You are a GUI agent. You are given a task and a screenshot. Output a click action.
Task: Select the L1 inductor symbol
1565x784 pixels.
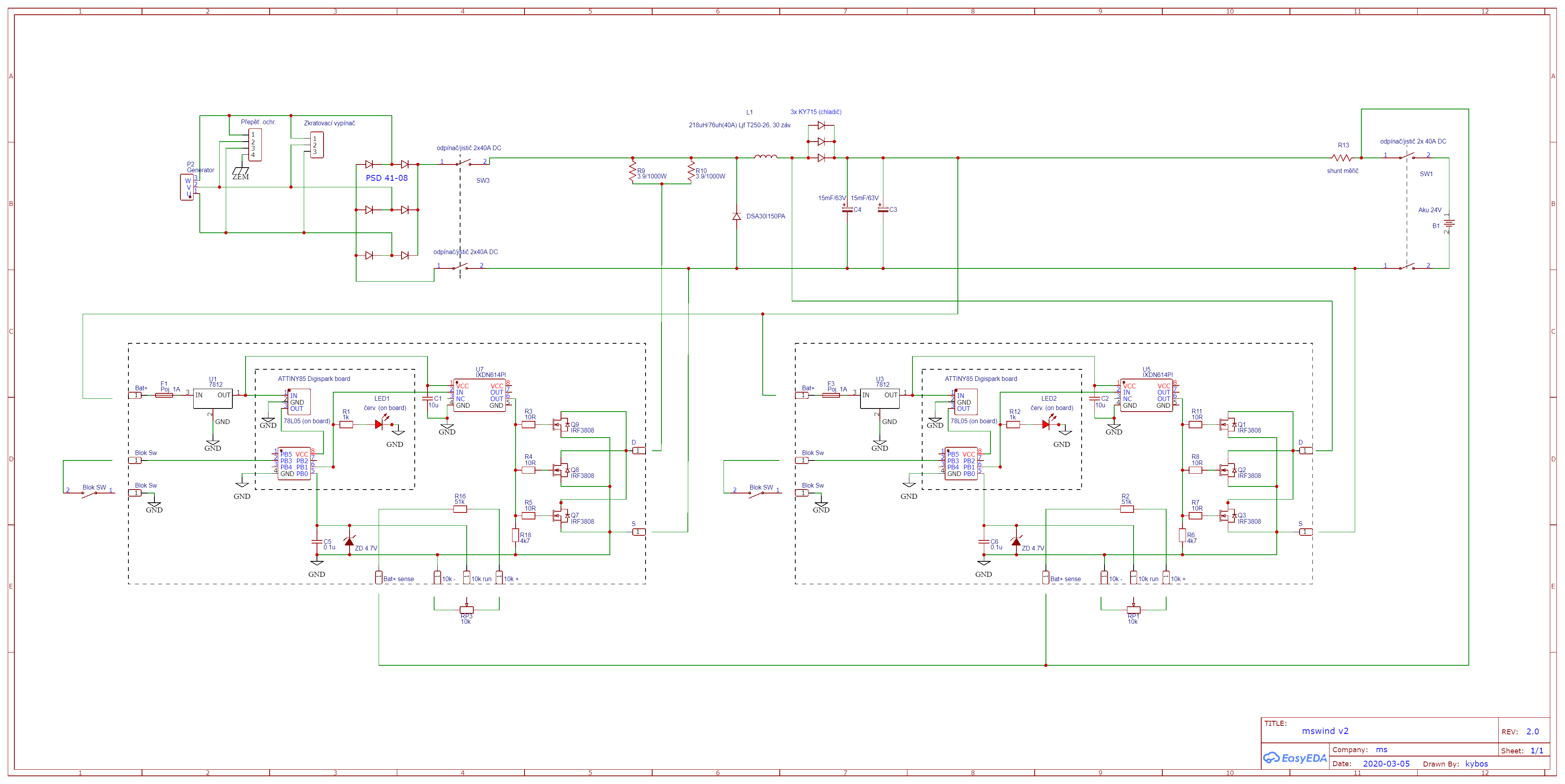[x=765, y=157]
